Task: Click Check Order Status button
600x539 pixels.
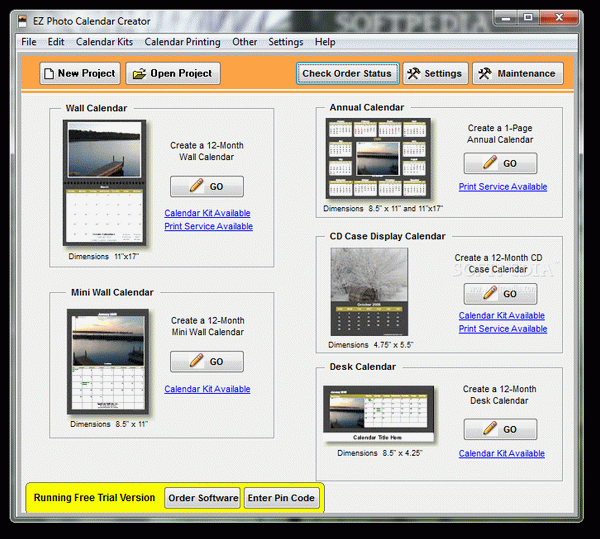Action: point(347,73)
